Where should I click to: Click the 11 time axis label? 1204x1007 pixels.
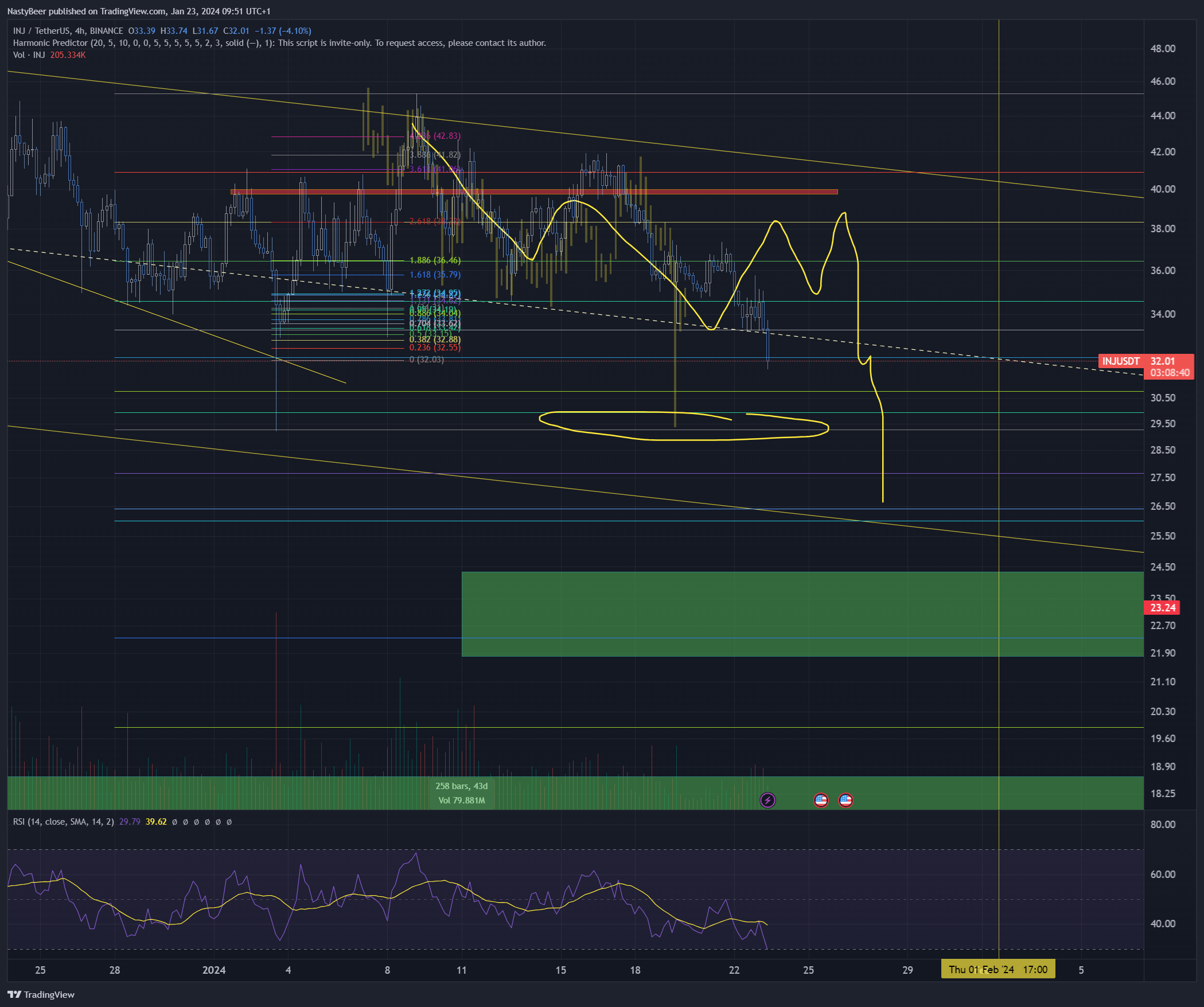click(x=461, y=970)
